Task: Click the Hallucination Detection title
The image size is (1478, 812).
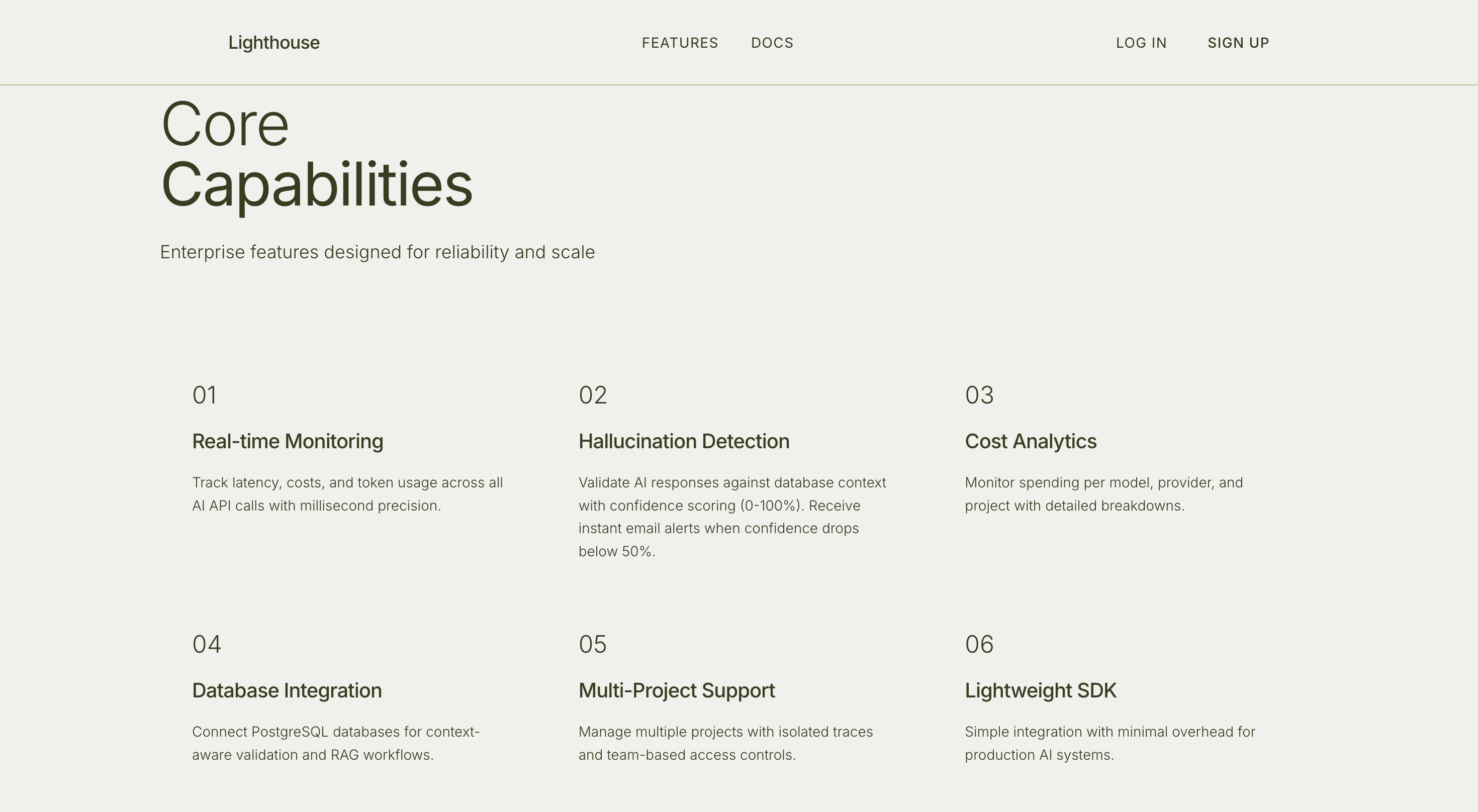Action: (683, 442)
